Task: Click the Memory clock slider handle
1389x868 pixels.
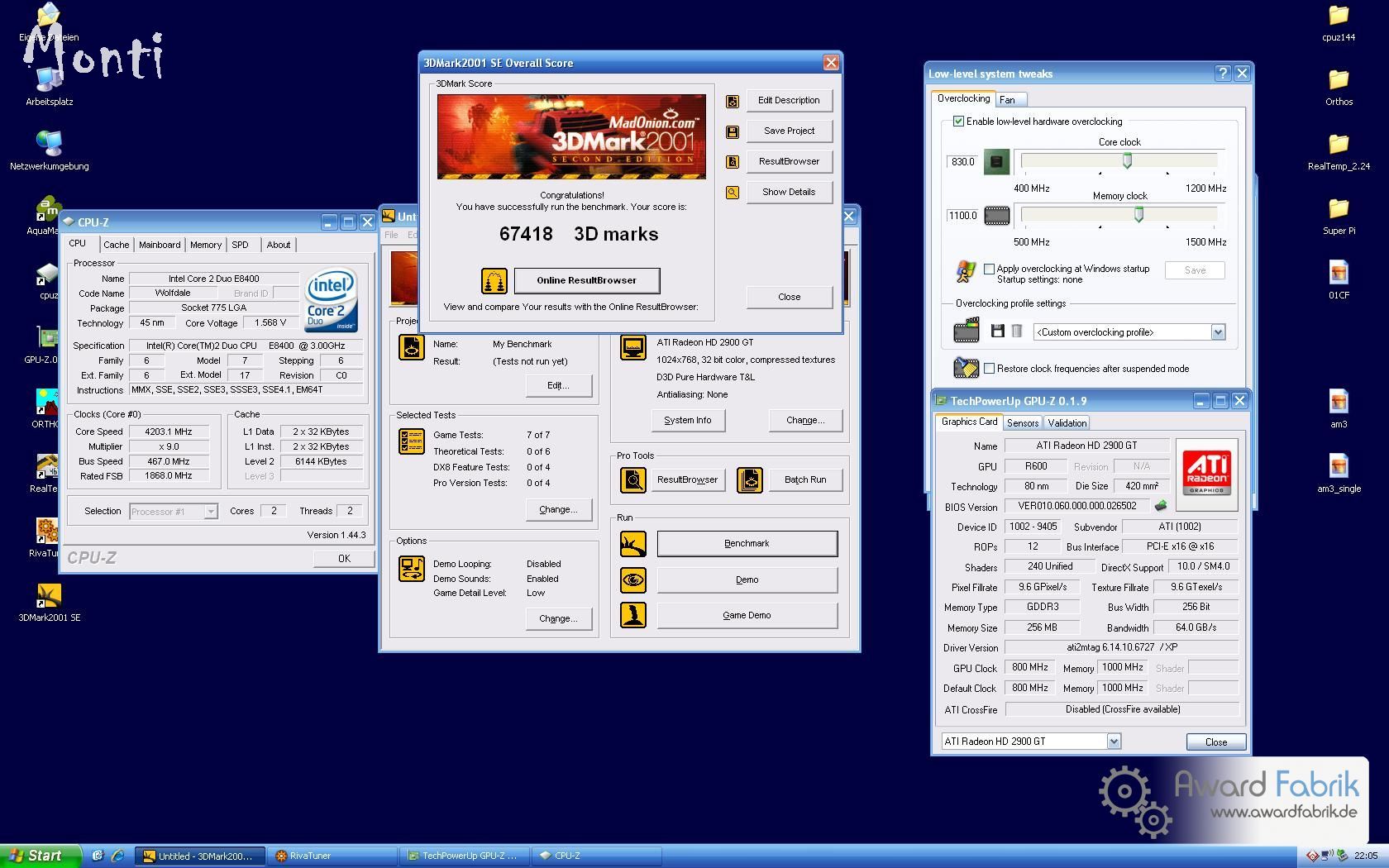Action: (1138, 216)
